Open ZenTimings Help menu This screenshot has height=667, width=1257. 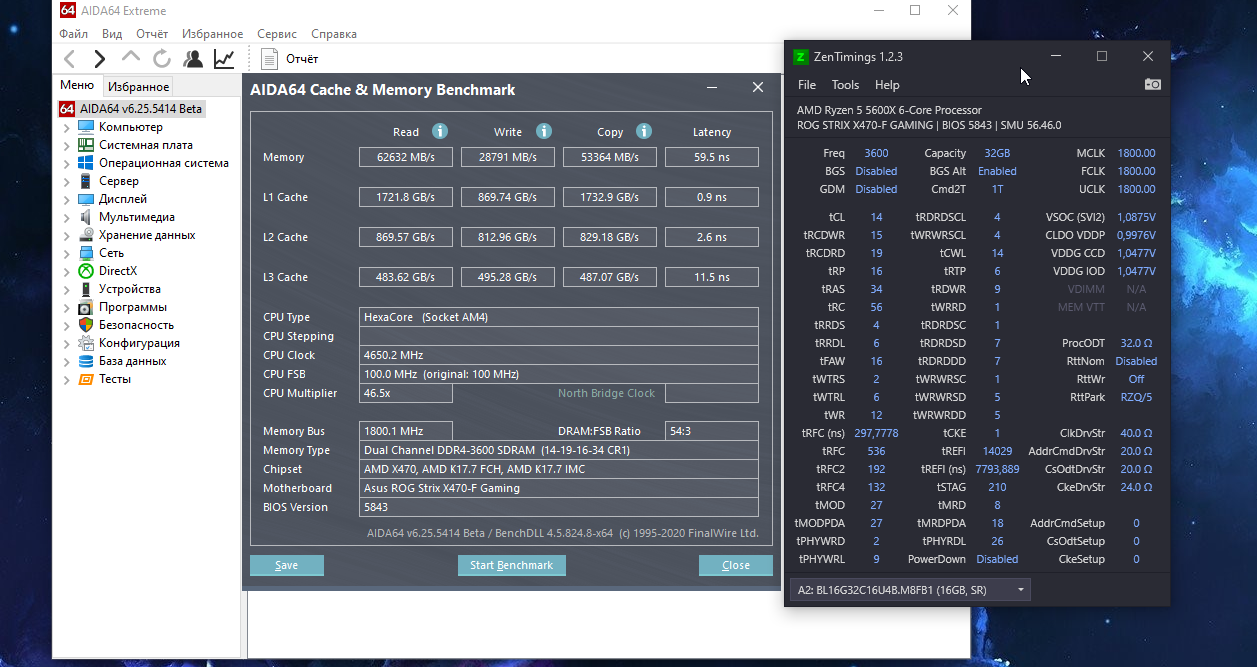tap(887, 85)
